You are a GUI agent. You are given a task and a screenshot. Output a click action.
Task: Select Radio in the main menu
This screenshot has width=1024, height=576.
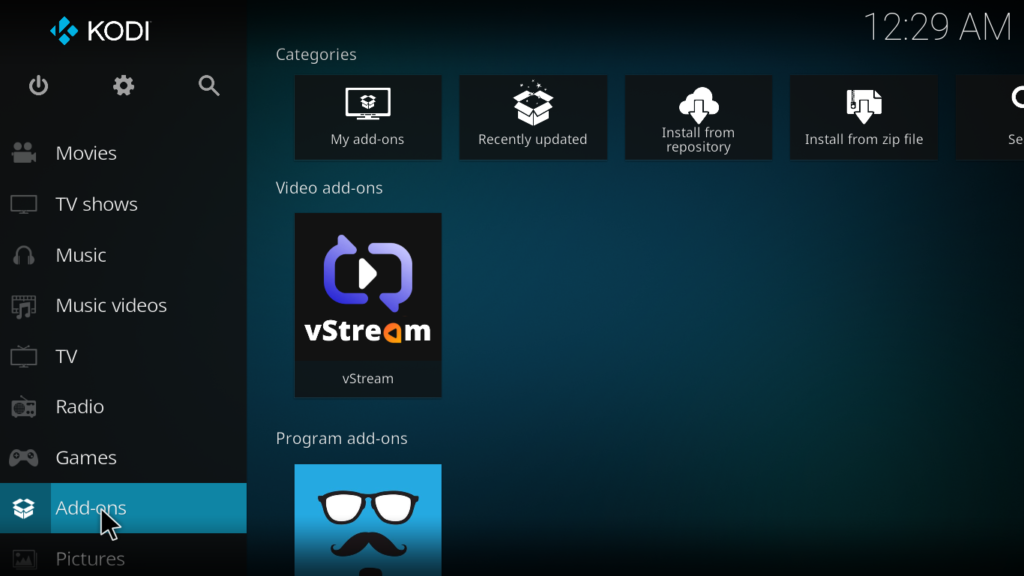pos(79,407)
